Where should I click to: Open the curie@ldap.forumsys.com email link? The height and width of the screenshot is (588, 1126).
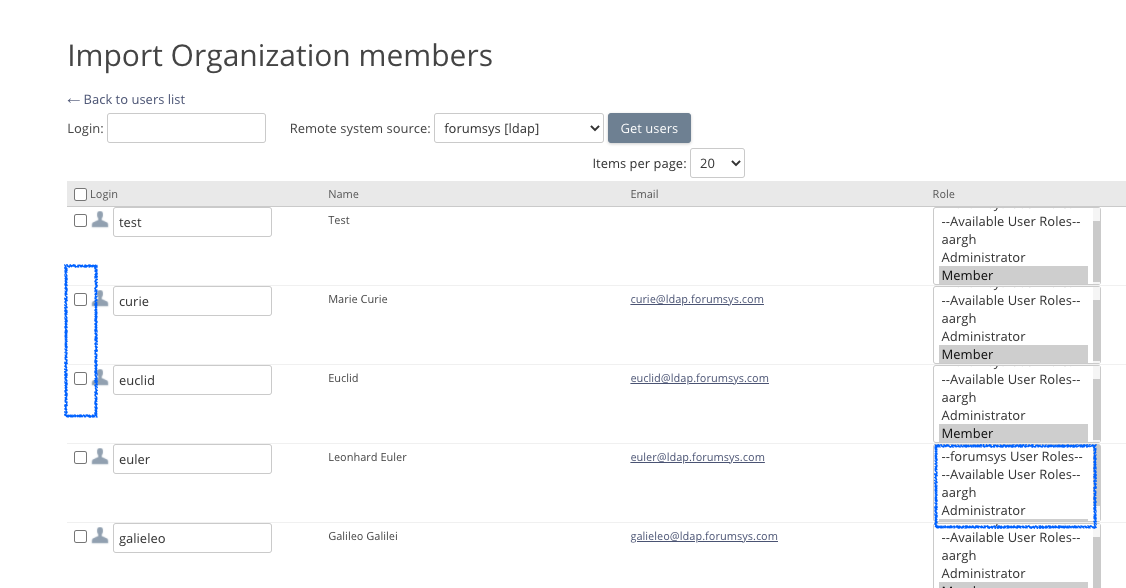pyautogui.click(x=696, y=299)
